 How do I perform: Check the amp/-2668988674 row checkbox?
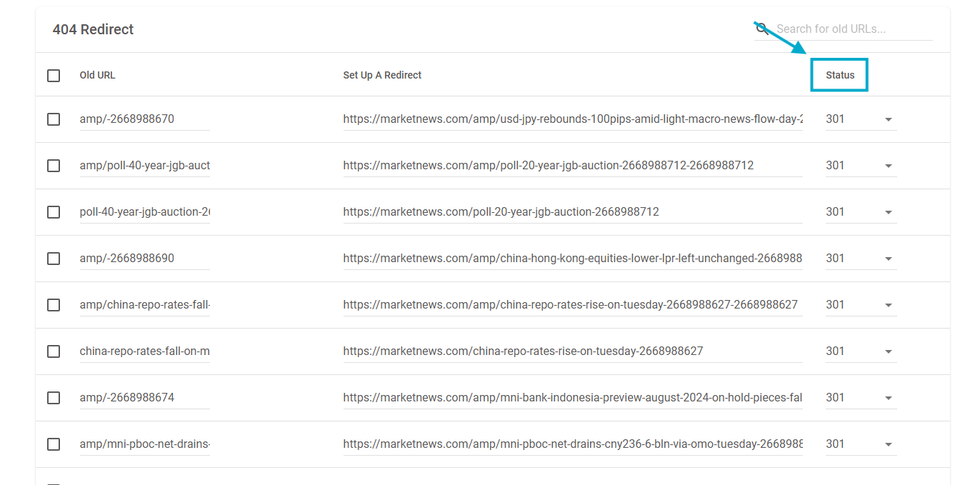tap(54, 398)
